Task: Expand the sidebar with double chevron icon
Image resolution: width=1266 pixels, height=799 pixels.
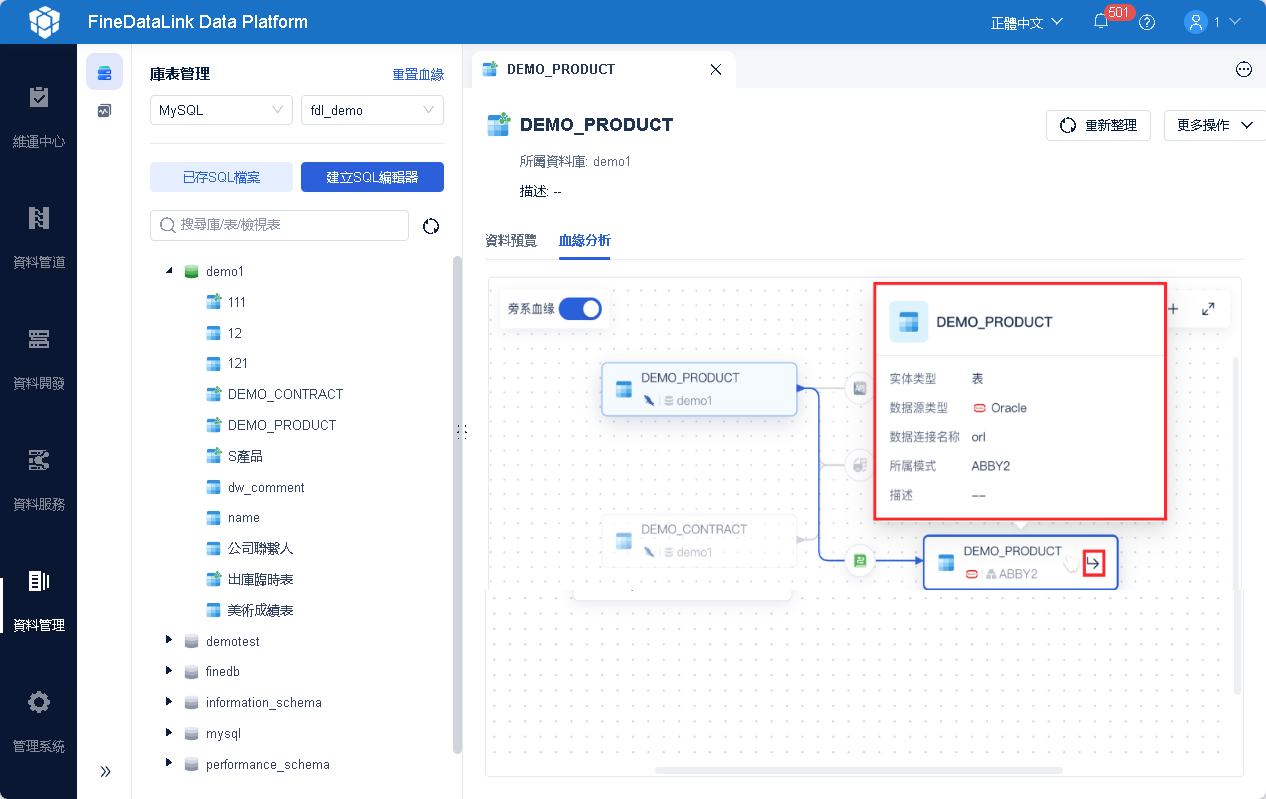Action: pos(105,771)
